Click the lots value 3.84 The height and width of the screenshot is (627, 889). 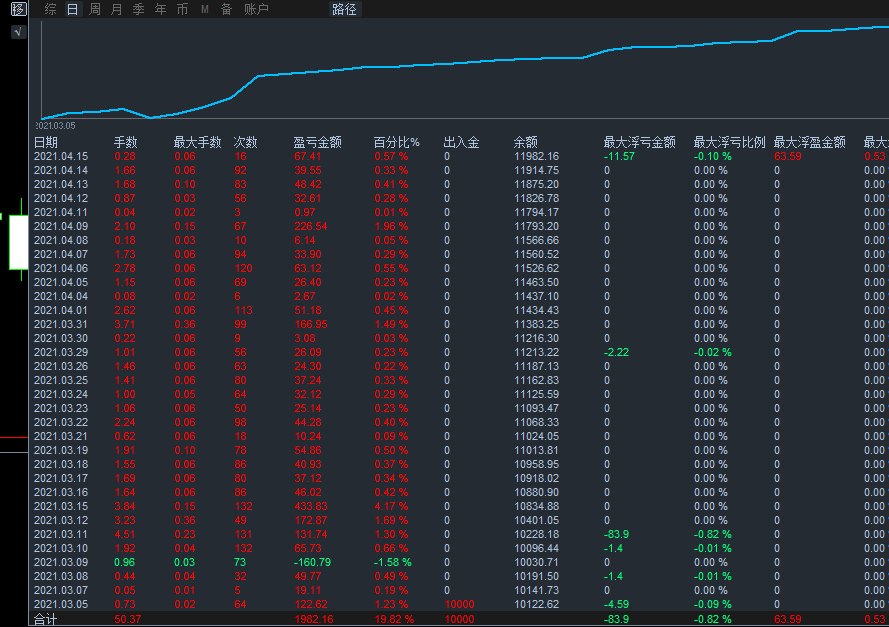tap(125, 506)
